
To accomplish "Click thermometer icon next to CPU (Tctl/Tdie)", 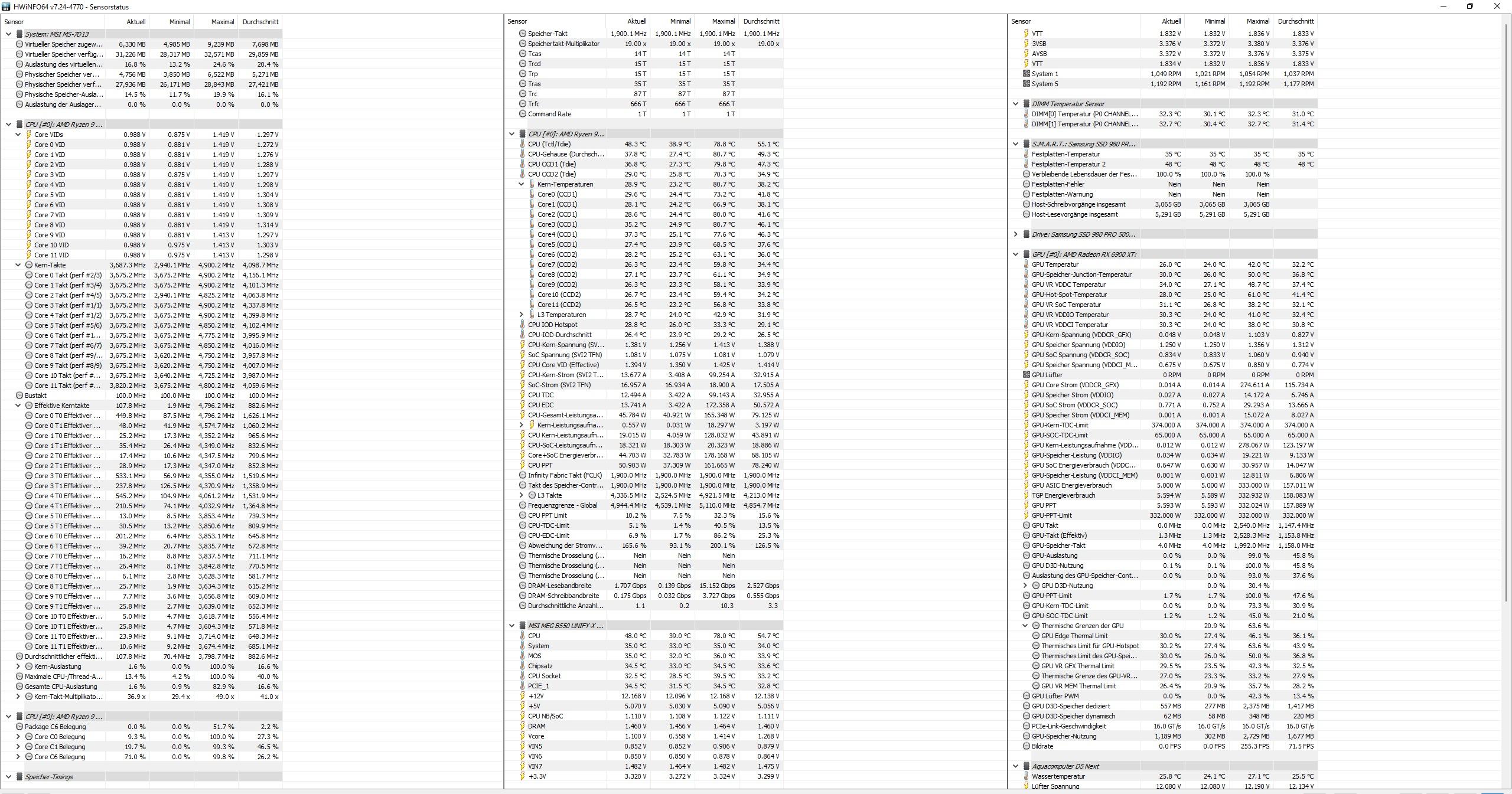I will coord(523,144).
